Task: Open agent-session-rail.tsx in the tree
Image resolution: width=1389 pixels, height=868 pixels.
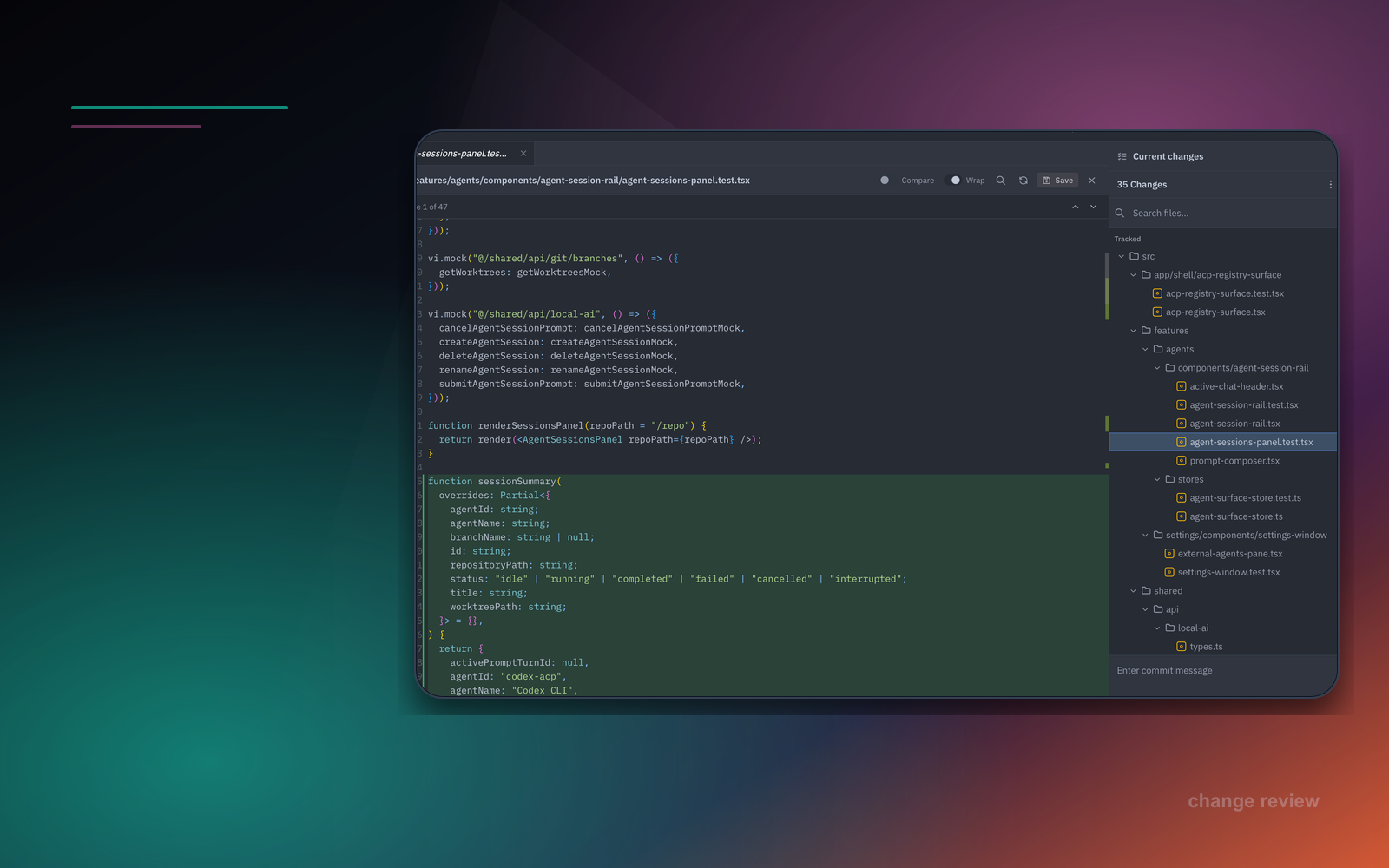Action: (x=1234, y=424)
